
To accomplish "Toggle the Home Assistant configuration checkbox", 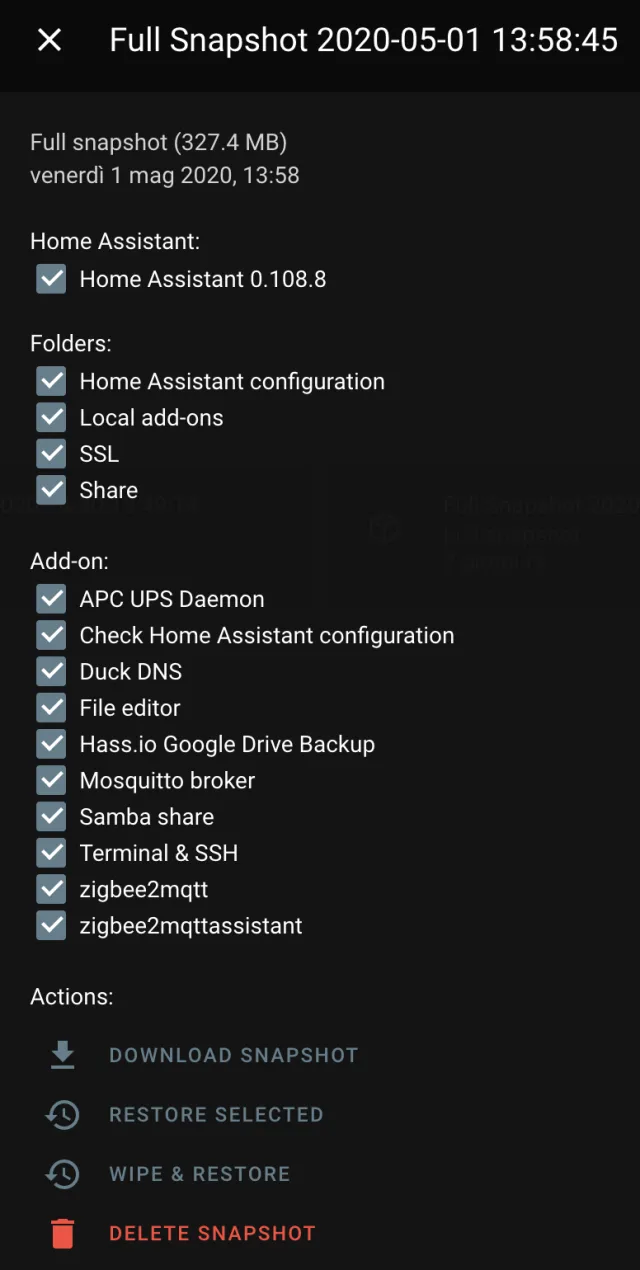I will [50, 381].
